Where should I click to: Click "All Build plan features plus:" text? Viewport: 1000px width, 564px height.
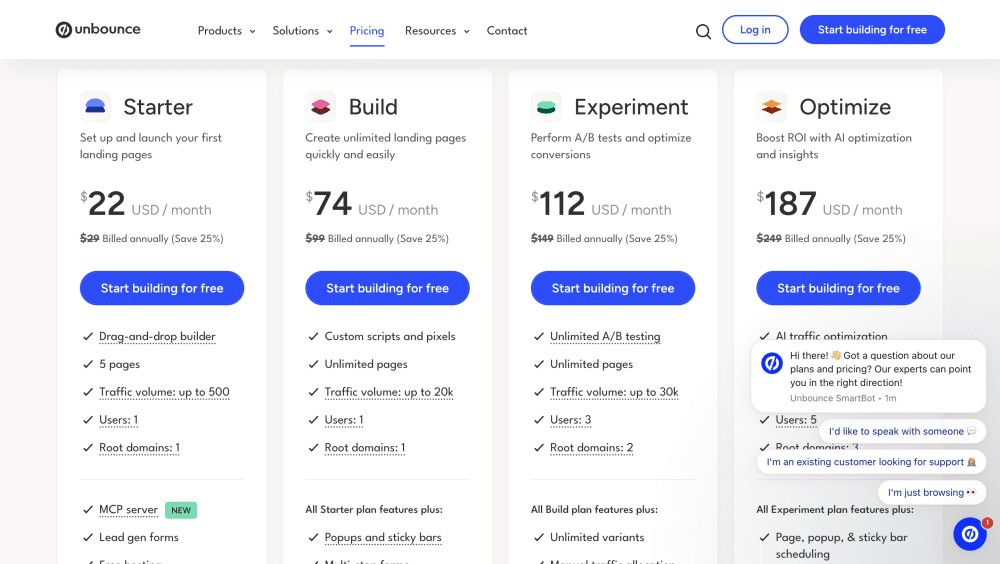[594, 510]
